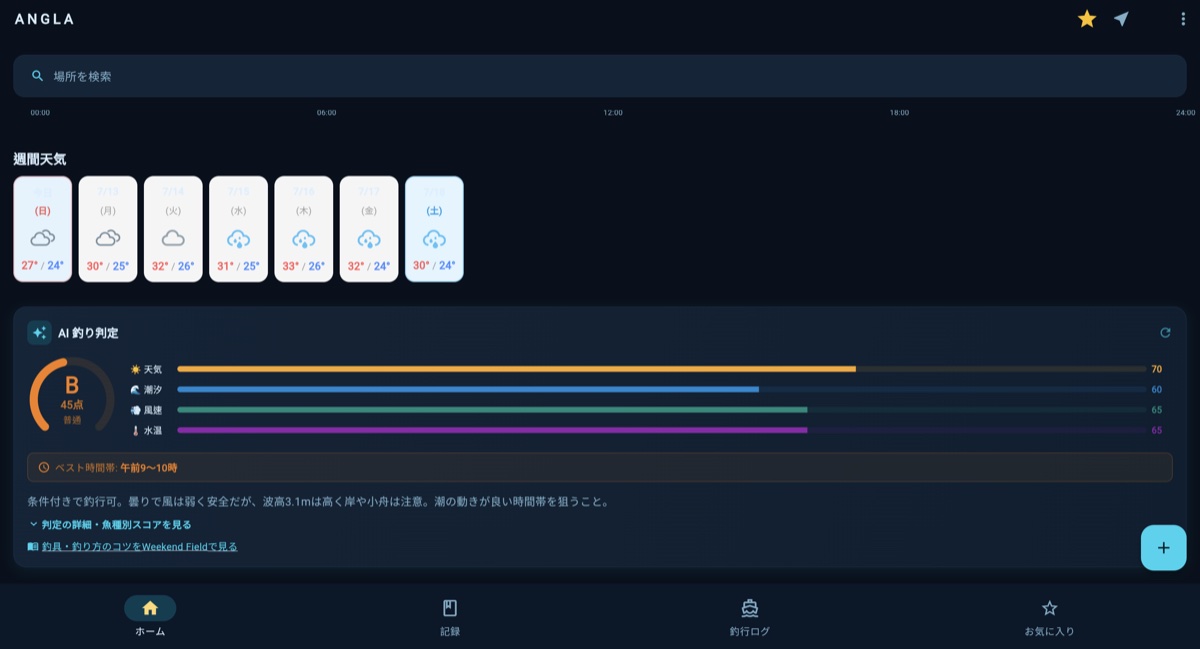Focus the 場所を検索 search field

[600, 76]
